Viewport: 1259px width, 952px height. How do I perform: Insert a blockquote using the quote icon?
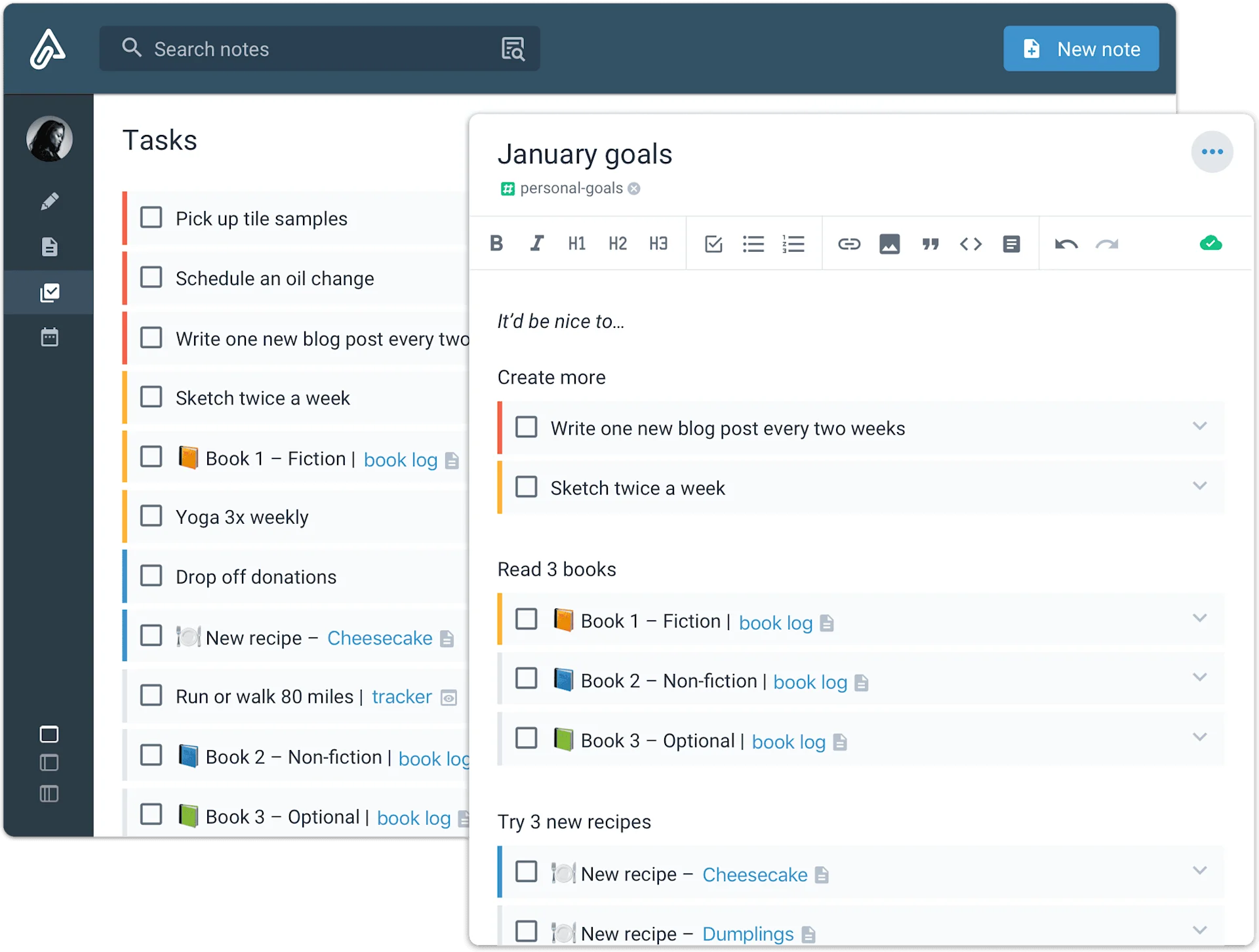pos(930,243)
